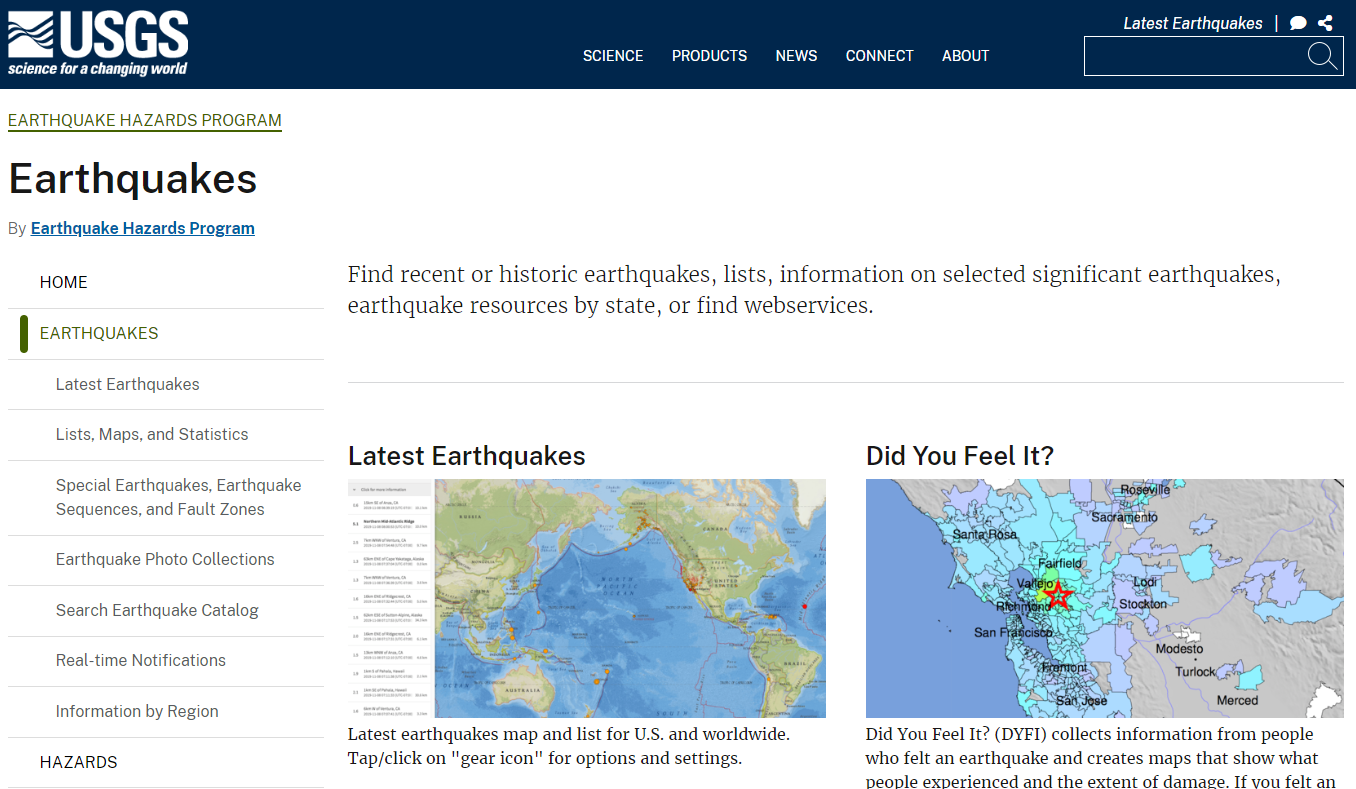The width and height of the screenshot is (1356, 789).
Task: Click the Earthquake Hazards Program byline link
Action: click(x=142, y=228)
